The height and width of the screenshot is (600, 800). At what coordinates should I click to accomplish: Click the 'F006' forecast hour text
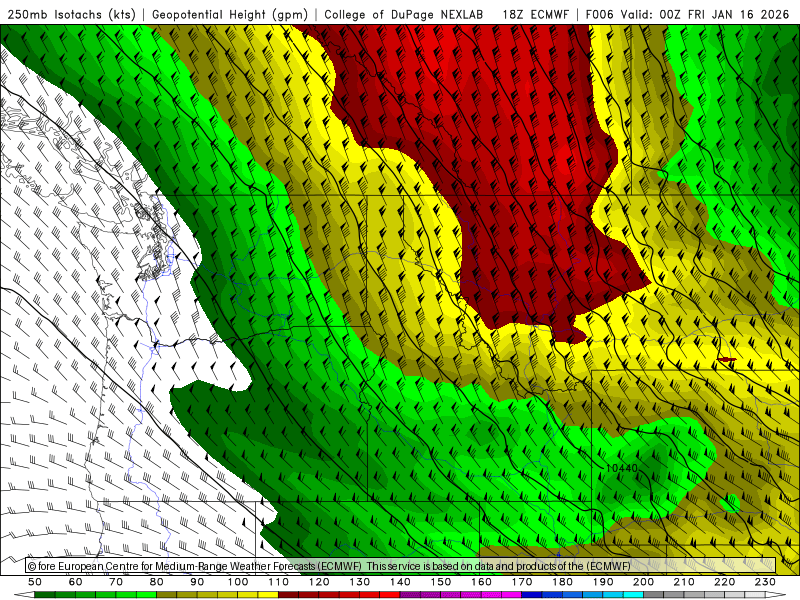pyautogui.click(x=599, y=14)
